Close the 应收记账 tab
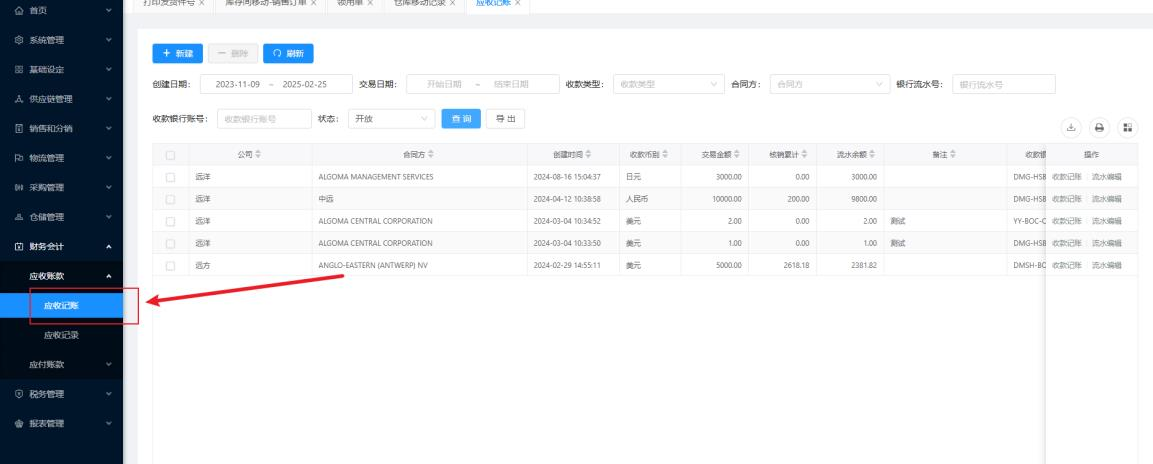 pyautogui.click(x=517, y=4)
